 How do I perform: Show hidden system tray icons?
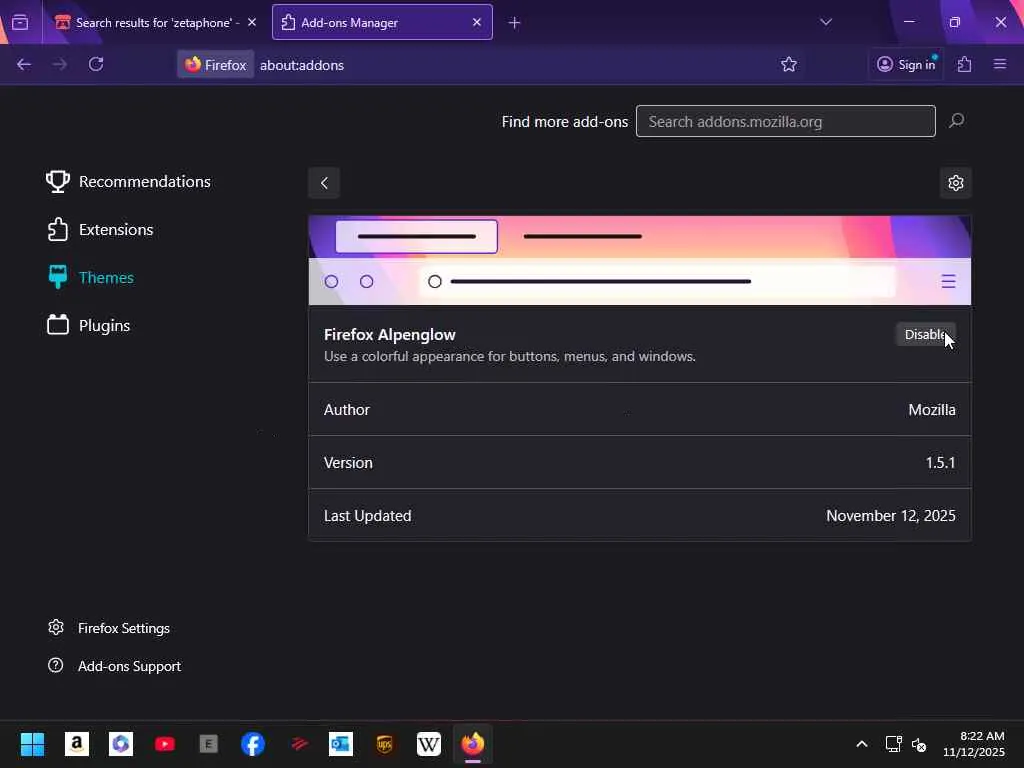tap(862, 744)
